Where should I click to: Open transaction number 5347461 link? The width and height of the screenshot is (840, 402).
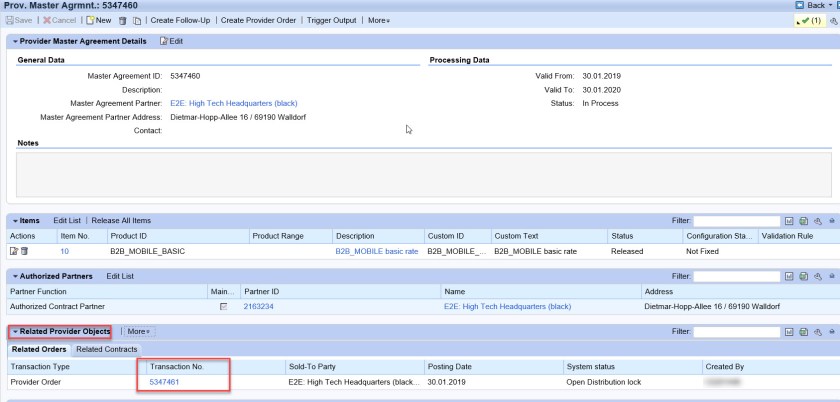point(164,382)
